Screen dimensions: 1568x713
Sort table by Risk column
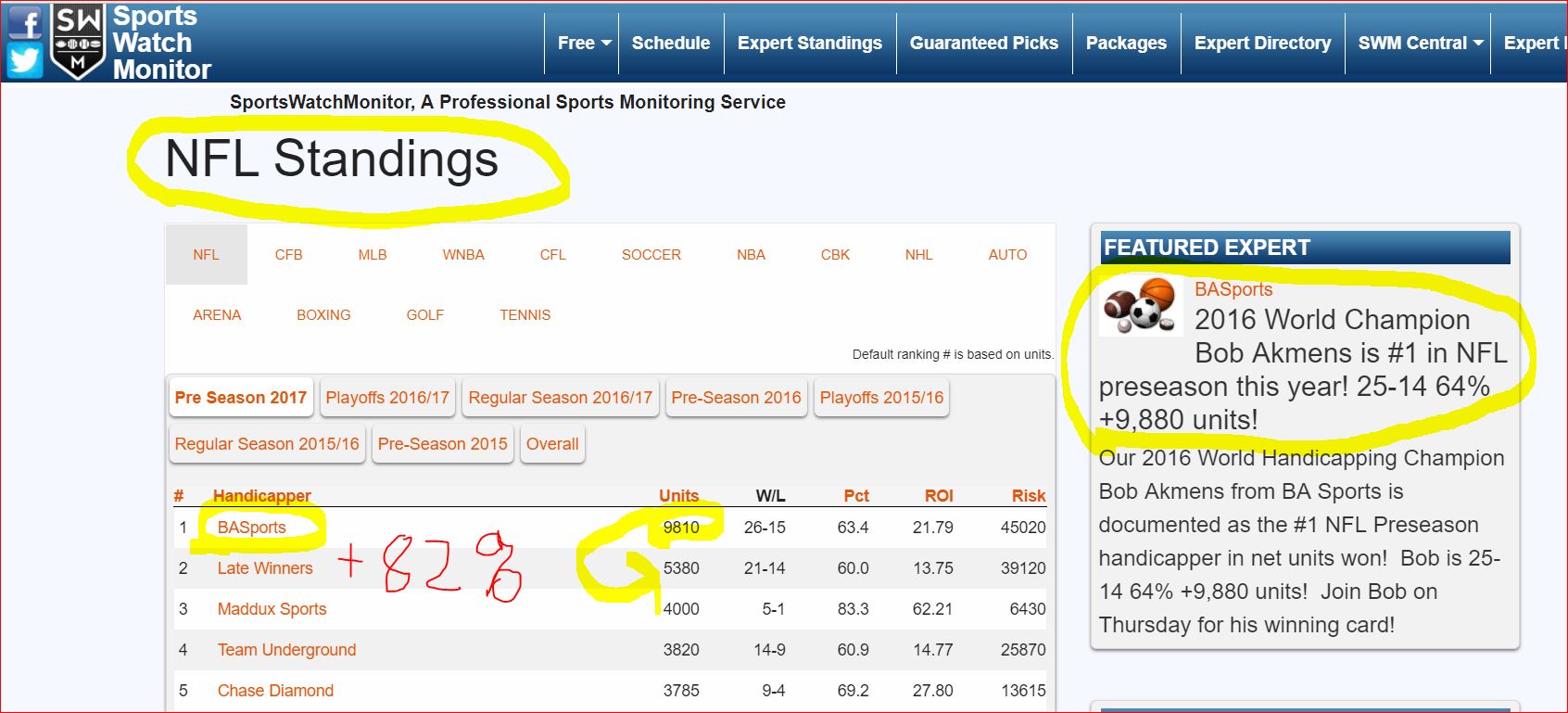pyautogui.click(x=1029, y=496)
